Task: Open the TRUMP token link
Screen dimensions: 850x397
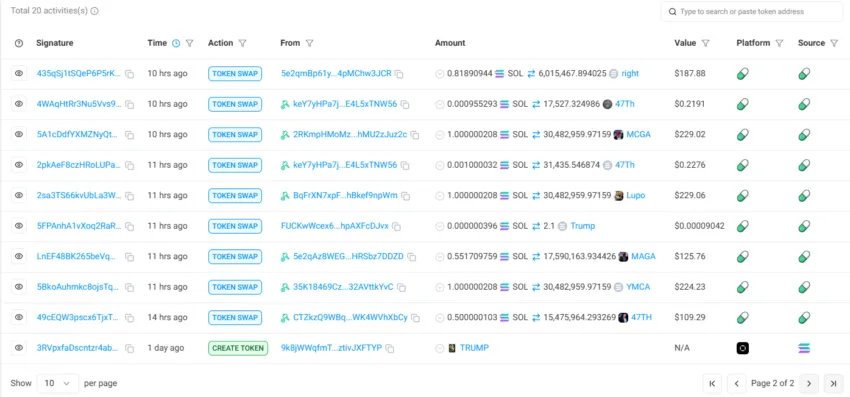Action: tap(474, 348)
